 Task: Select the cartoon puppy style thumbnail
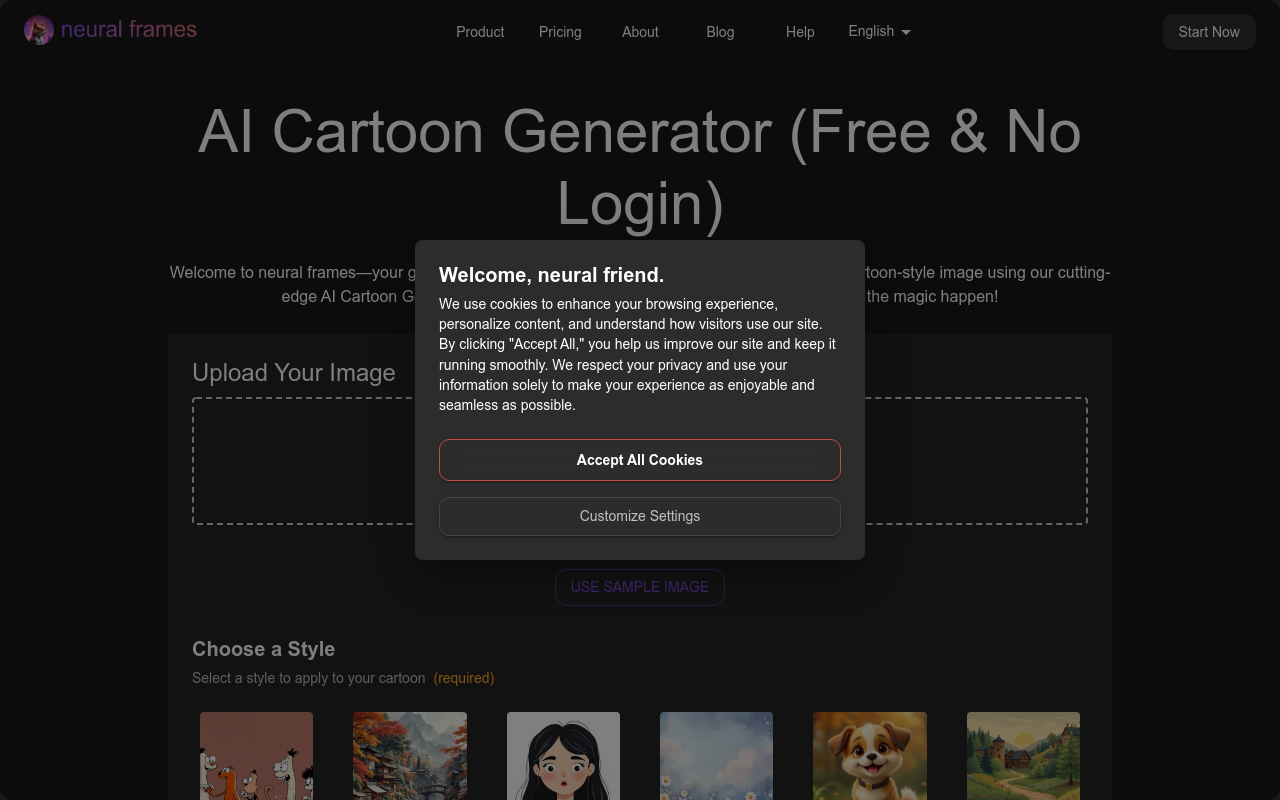click(870, 756)
